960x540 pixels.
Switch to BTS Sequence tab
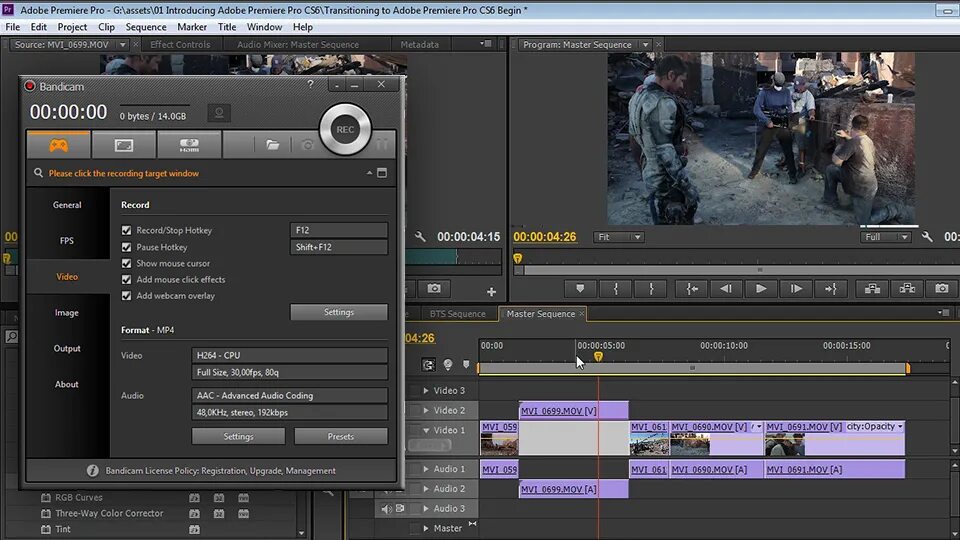pyautogui.click(x=457, y=313)
